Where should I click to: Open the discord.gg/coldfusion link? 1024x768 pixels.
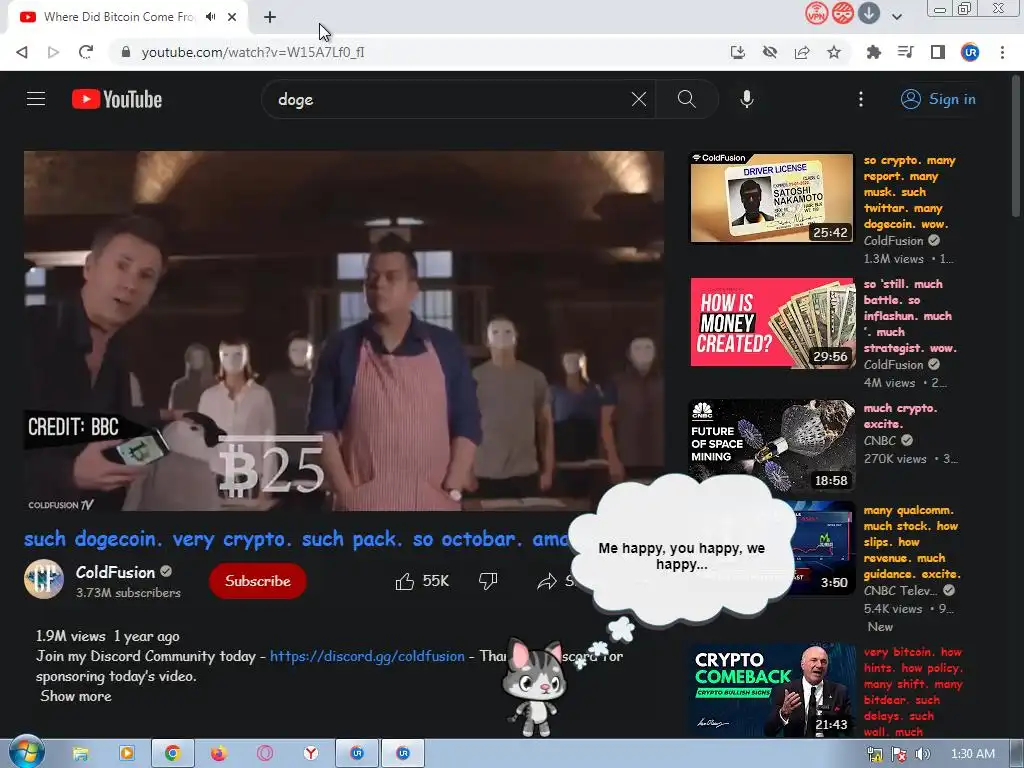tap(367, 656)
